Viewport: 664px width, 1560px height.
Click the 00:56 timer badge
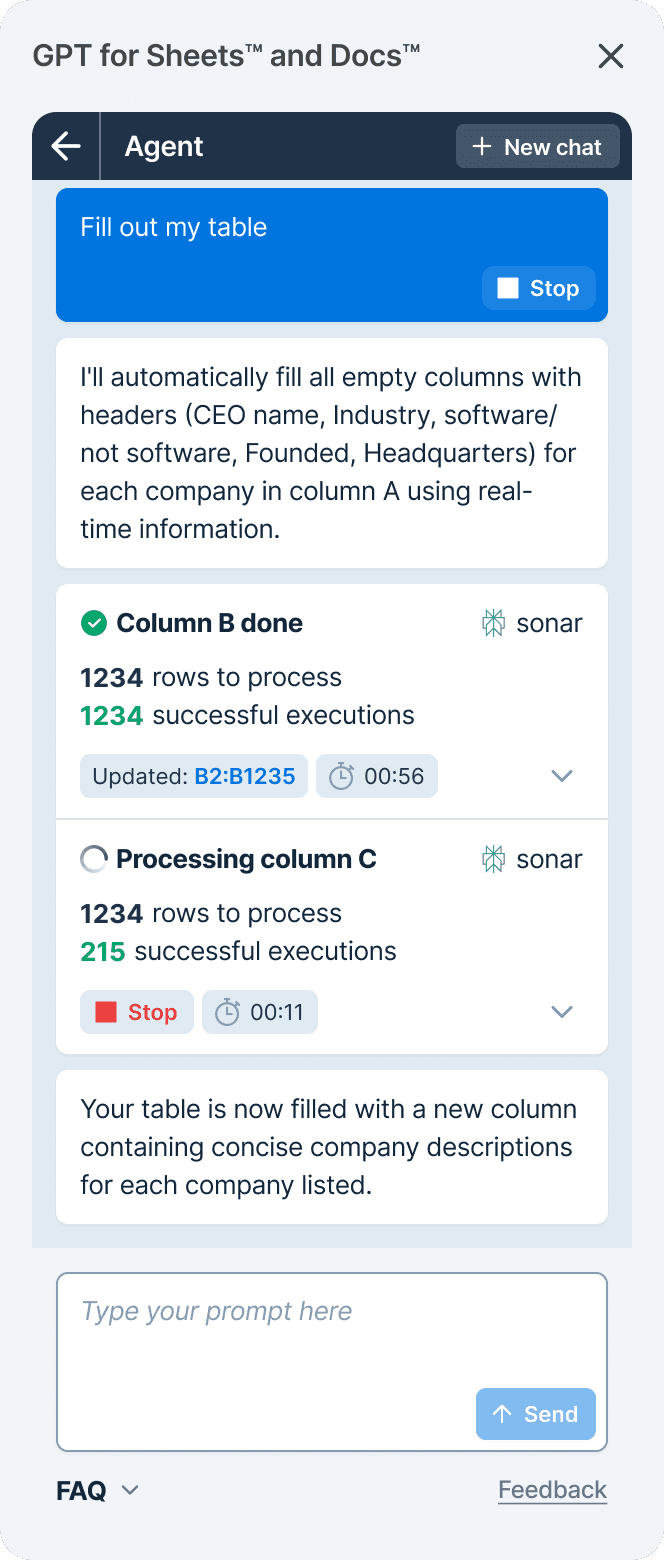pos(377,776)
